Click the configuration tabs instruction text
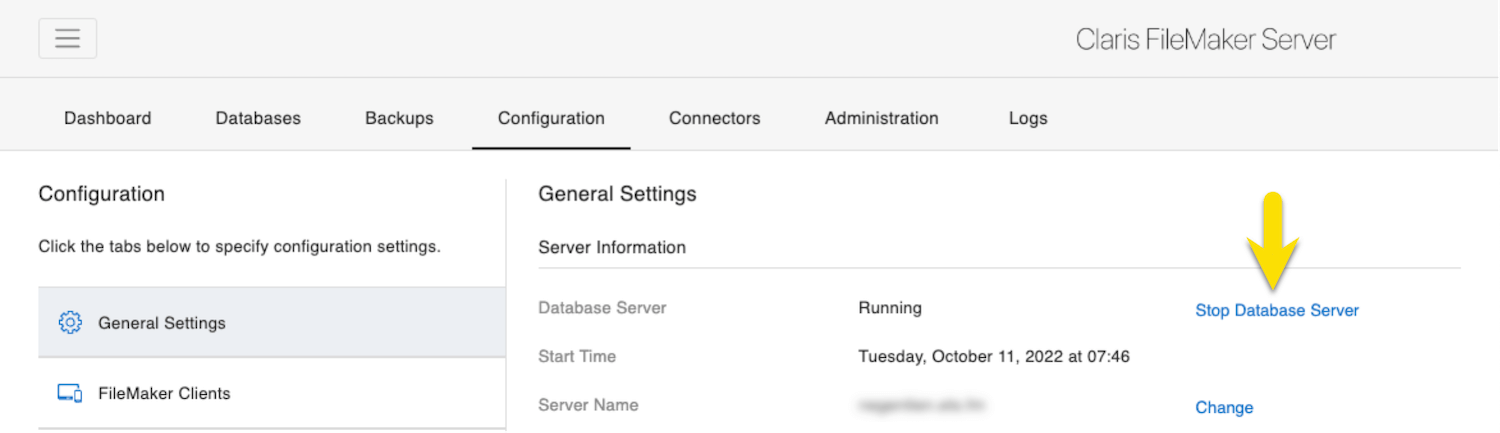The image size is (1500, 433). [239, 246]
